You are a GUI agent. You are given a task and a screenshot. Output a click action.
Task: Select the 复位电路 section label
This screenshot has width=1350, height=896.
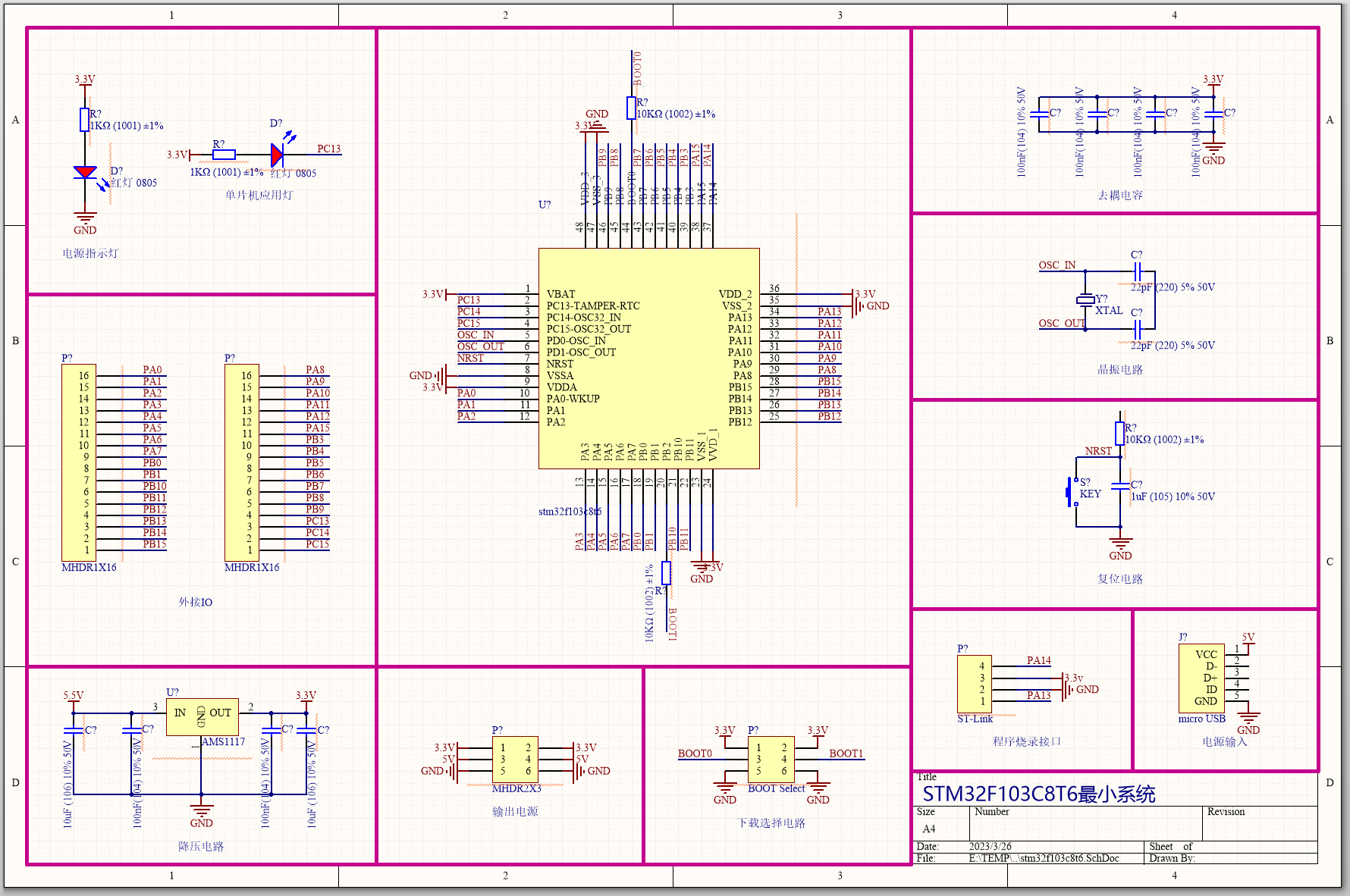[x=1120, y=578]
